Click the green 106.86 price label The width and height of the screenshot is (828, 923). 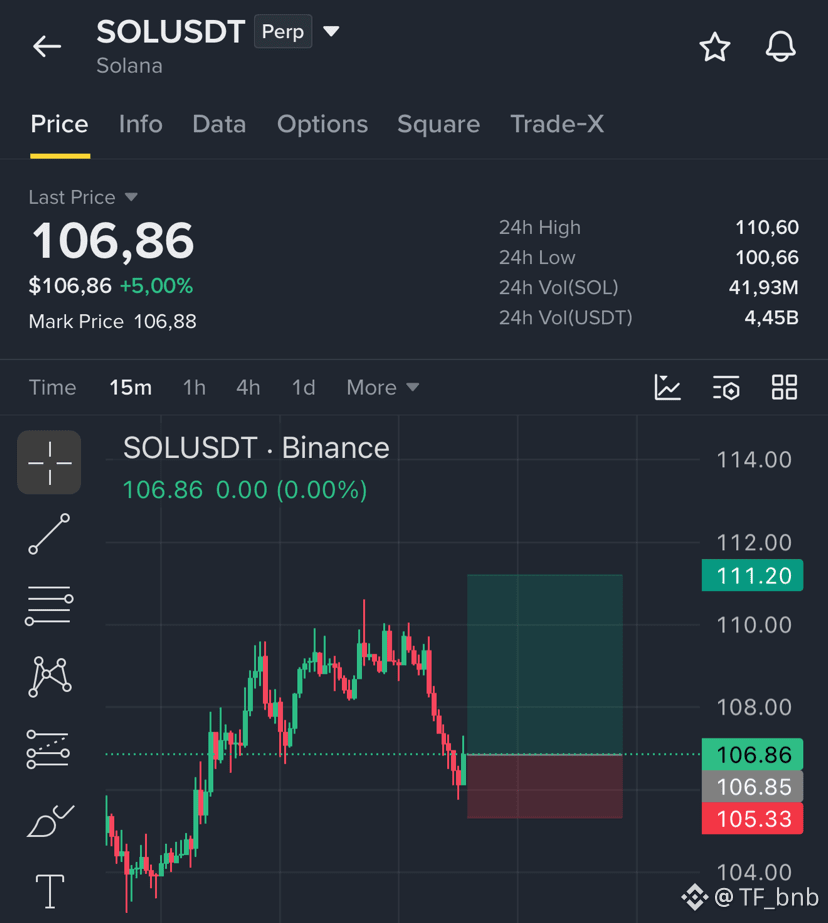tap(753, 754)
